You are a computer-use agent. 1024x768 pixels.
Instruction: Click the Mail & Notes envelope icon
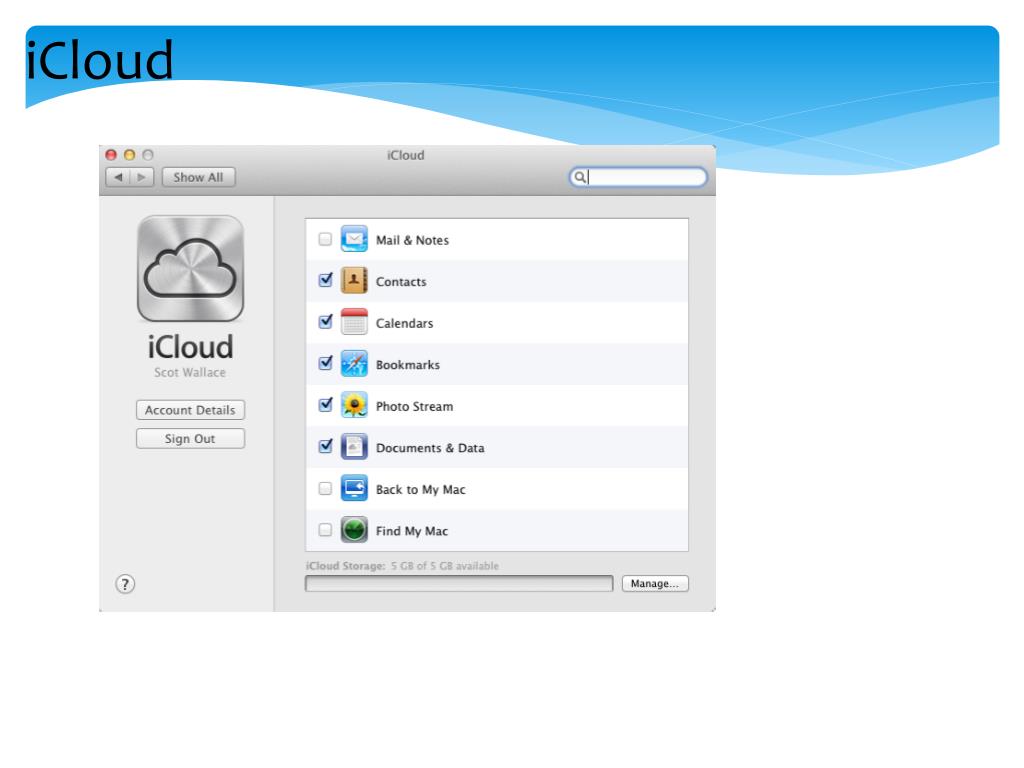point(354,239)
